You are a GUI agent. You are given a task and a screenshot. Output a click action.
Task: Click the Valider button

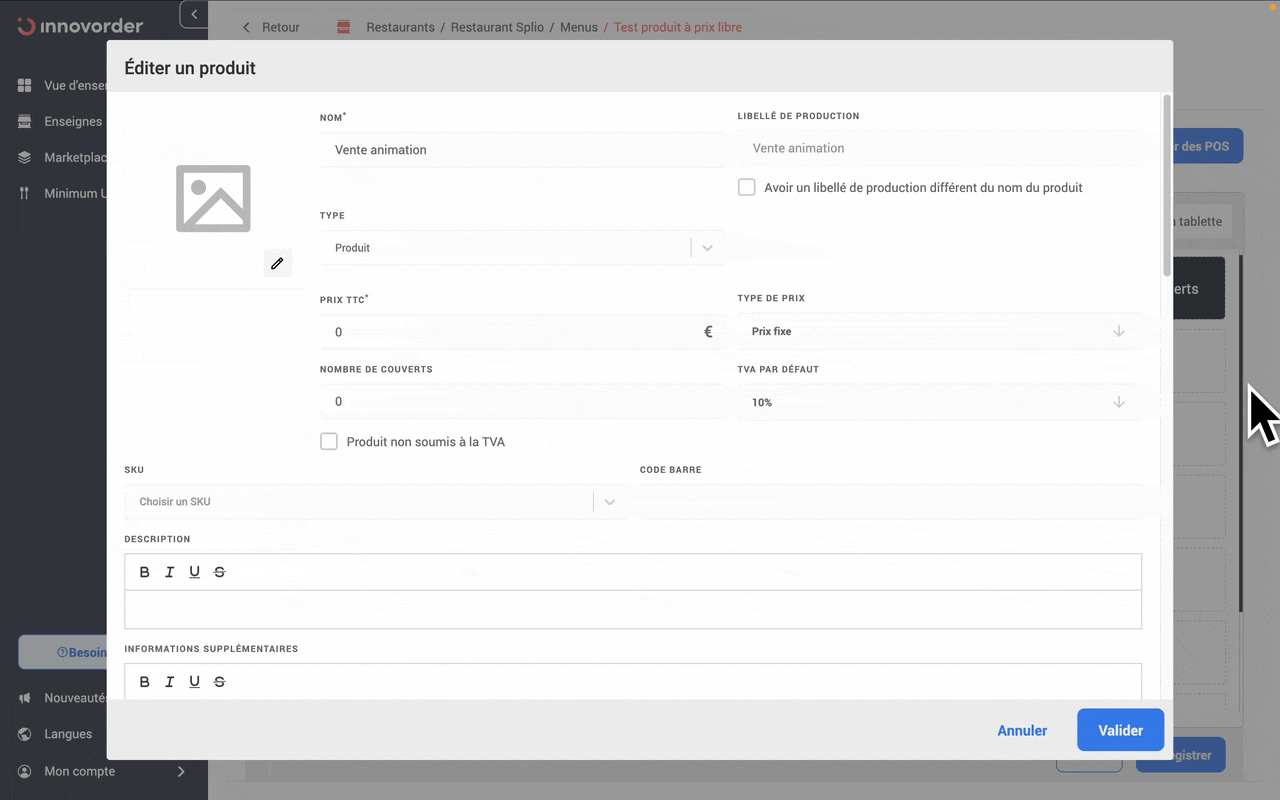point(1120,730)
